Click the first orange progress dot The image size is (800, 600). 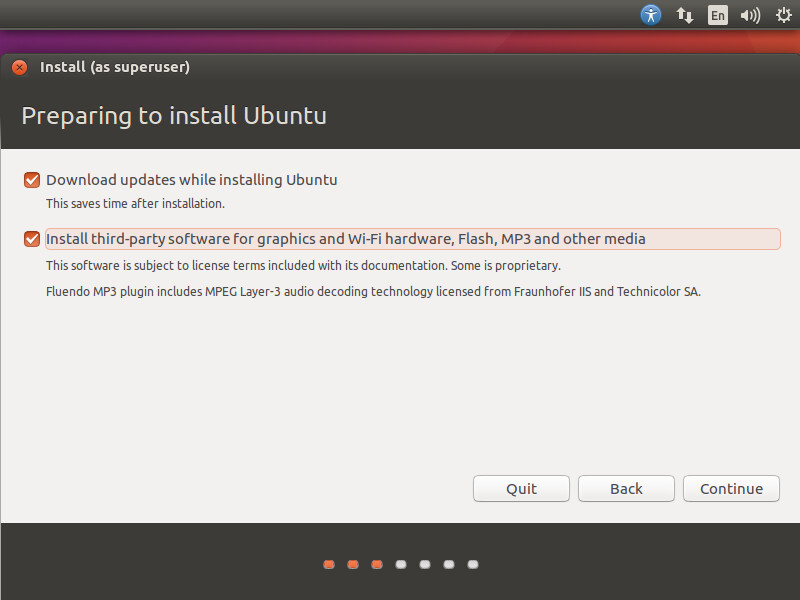[328, 564]
